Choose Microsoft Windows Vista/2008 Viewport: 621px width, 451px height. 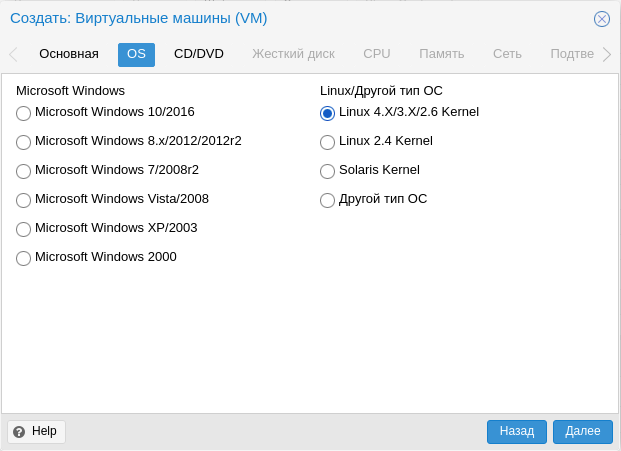(23, 200)
